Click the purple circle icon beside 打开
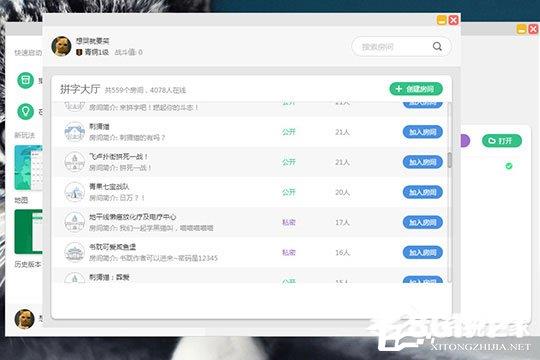The width and height of the screenshot is (540, 360). point(465,141)
